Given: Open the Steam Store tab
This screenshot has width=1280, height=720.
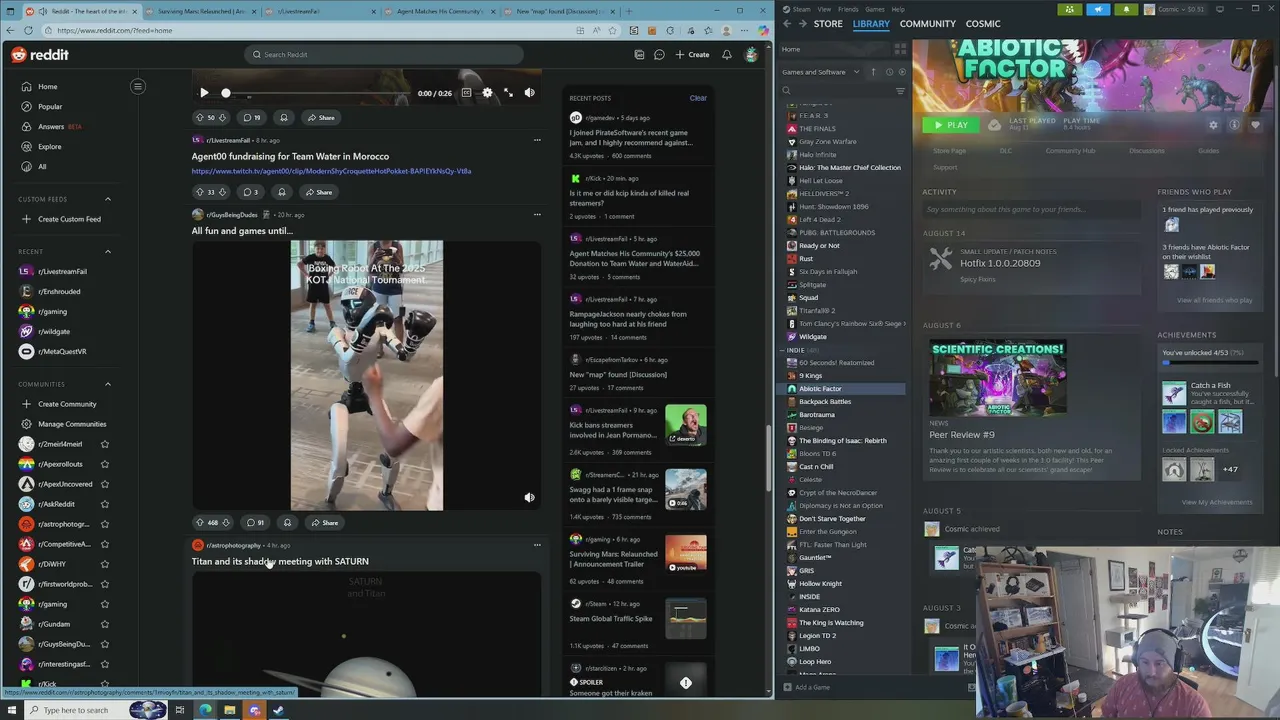Looking at the screenshot, I should (828, 23).
